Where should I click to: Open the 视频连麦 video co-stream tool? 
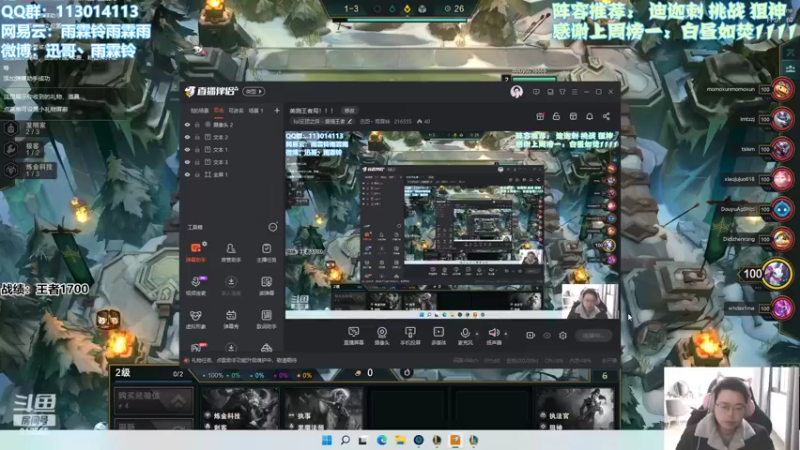point(195,286)
